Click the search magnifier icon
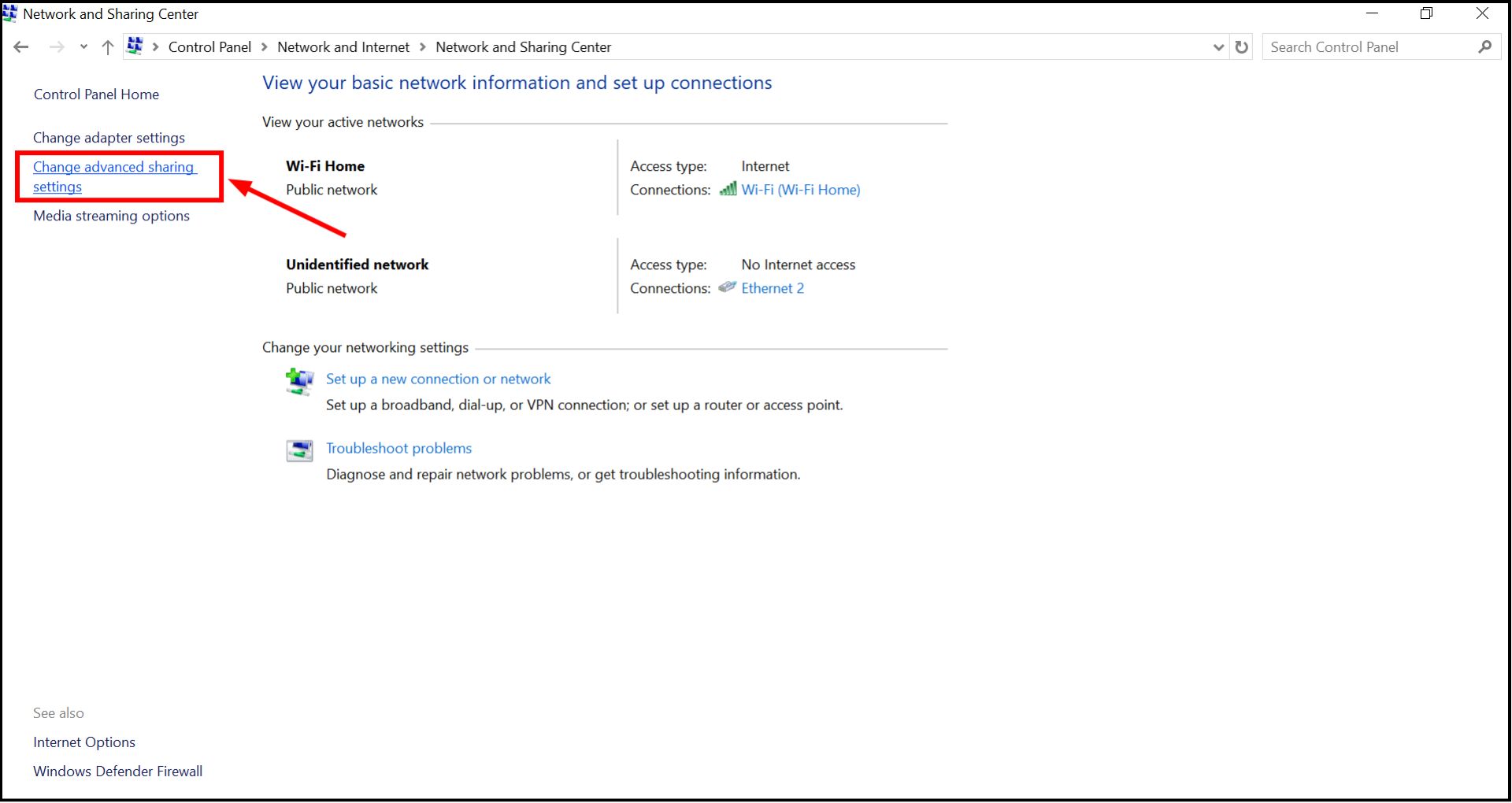Image resolution: width=1512 pixels, height=803 pixels. [x=1485, y=46]
